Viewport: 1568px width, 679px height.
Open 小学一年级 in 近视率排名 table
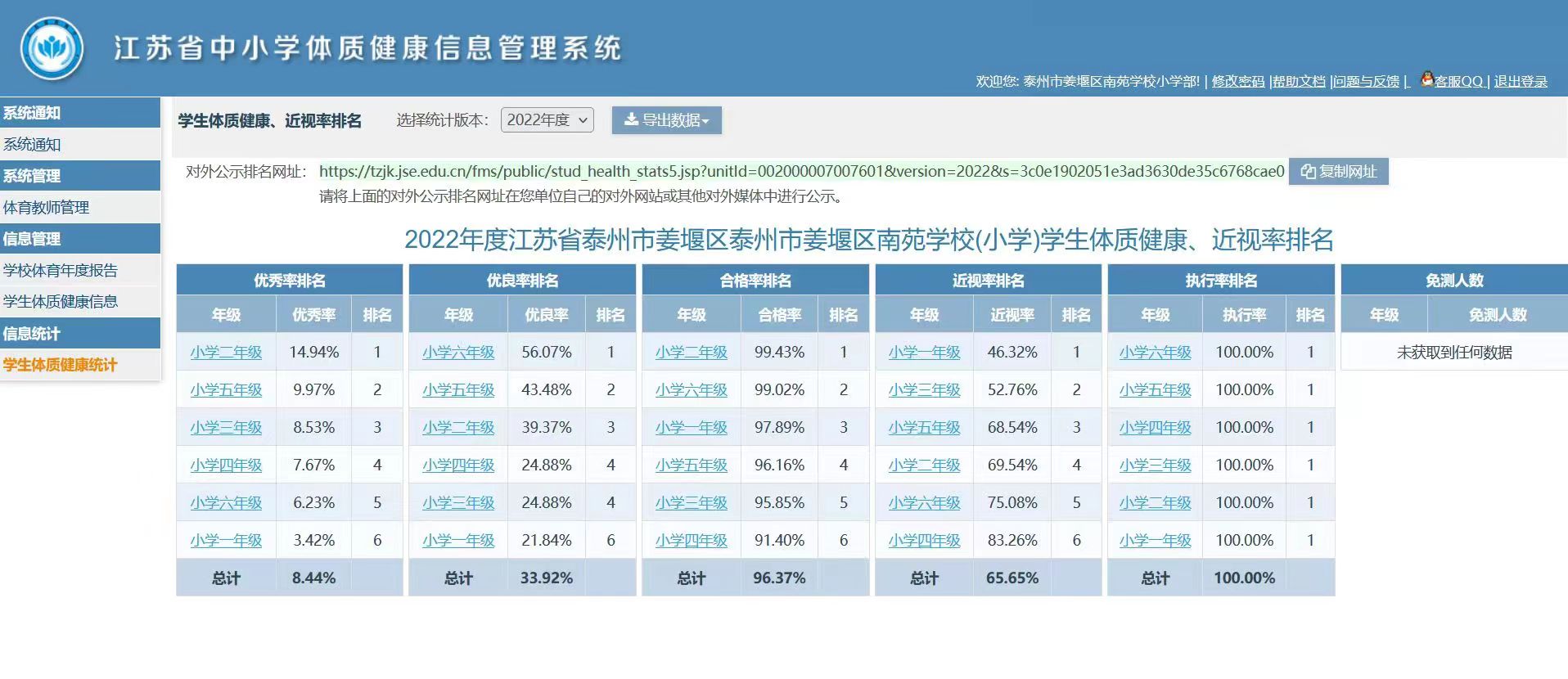click(x=925, y=353)
